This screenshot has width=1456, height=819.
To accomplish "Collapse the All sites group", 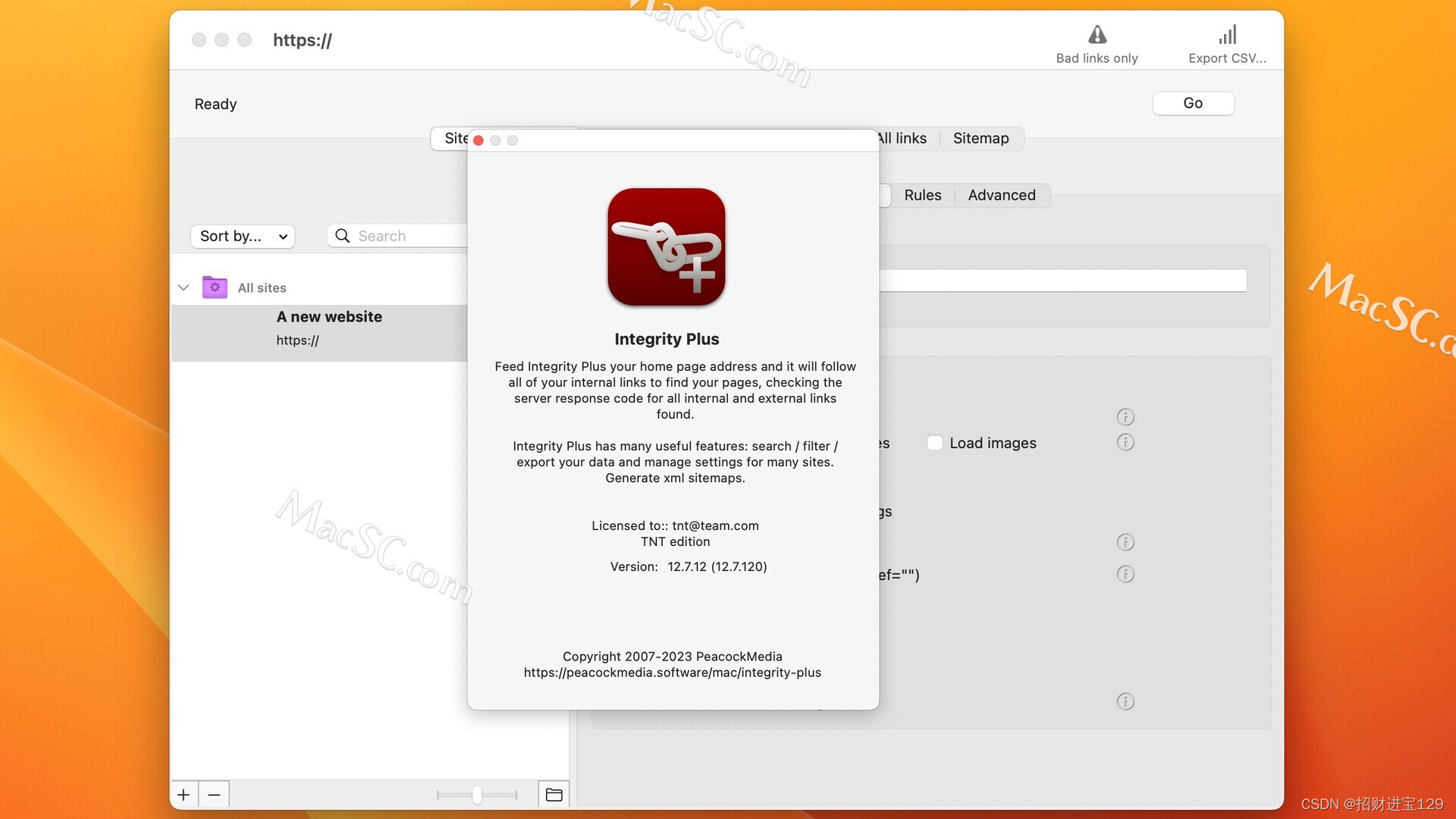I will pyautogui.click(x=184, y=287).
